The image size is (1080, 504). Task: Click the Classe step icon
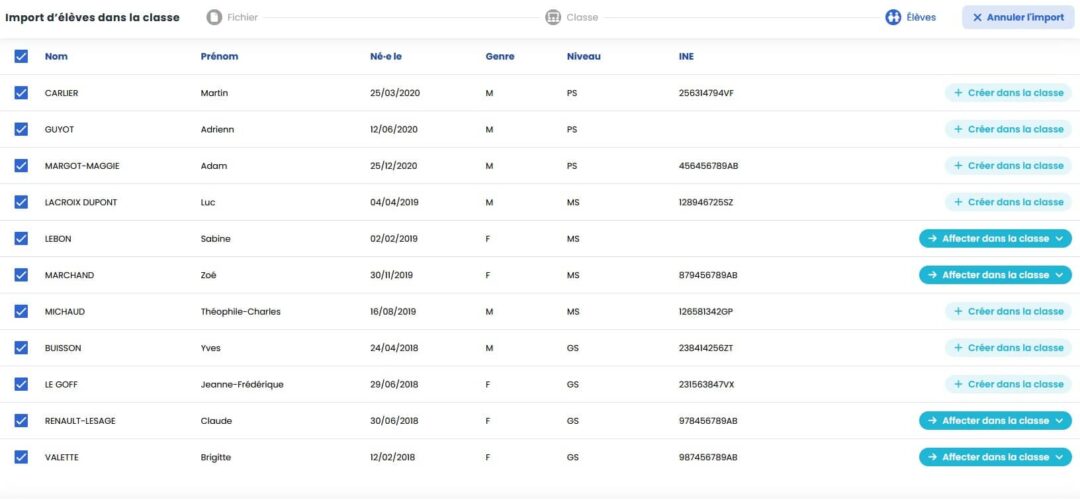[x=553, y=17]
